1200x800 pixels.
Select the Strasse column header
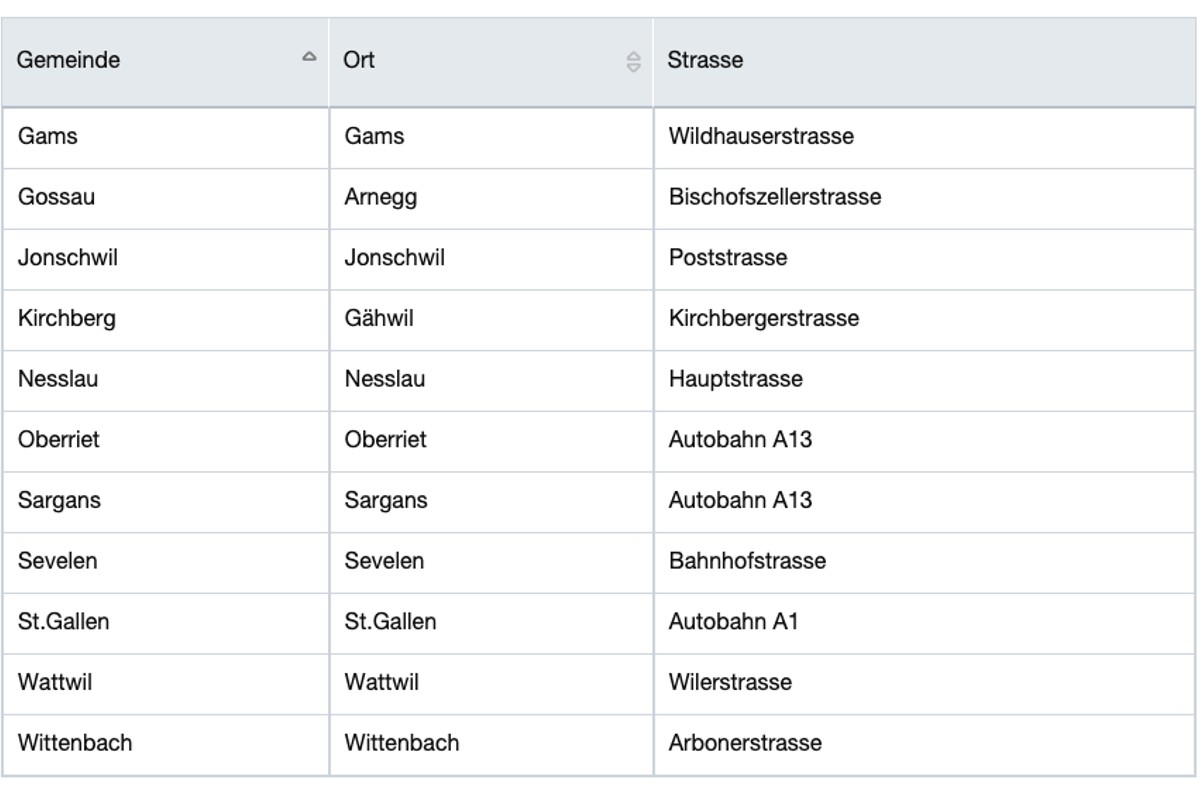point(706,60)
